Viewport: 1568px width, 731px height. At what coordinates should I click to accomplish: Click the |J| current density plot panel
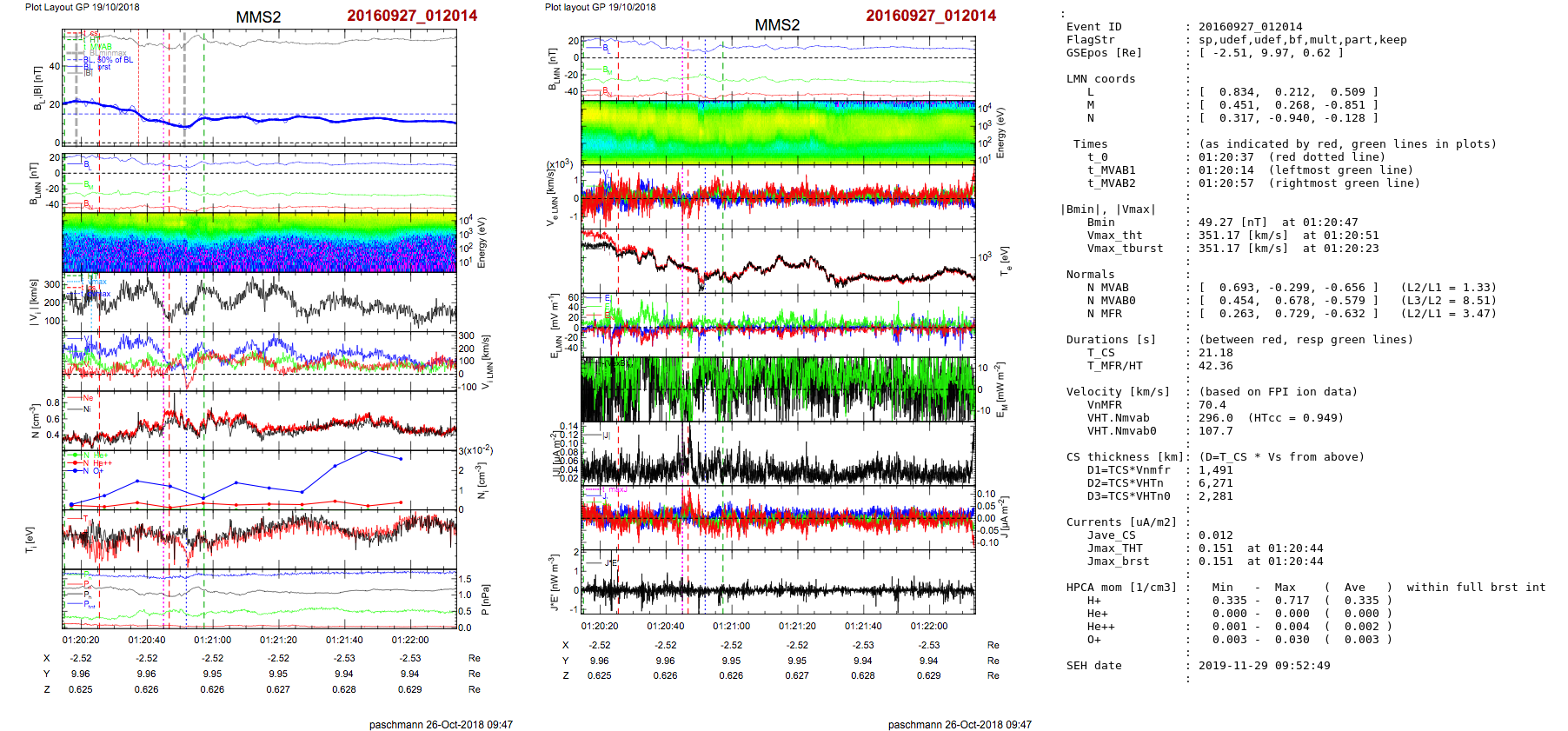click(778, 454)
